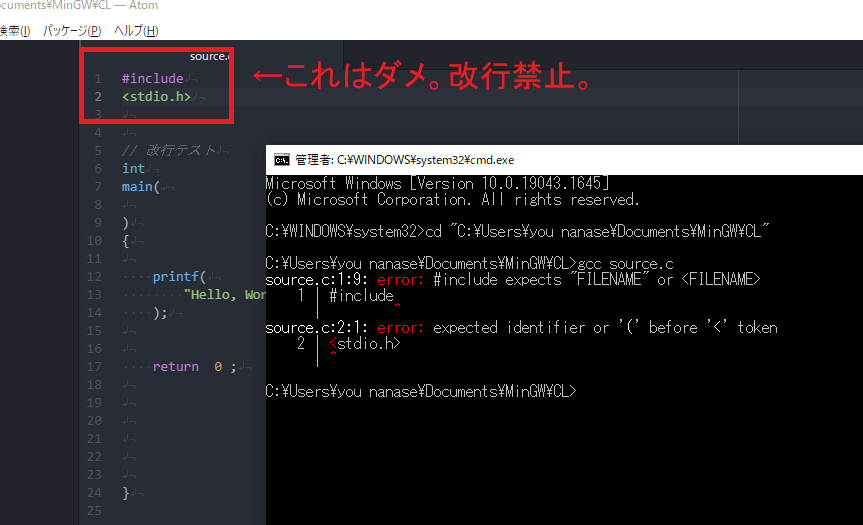Click the main( text on line 7

point(137,186)
